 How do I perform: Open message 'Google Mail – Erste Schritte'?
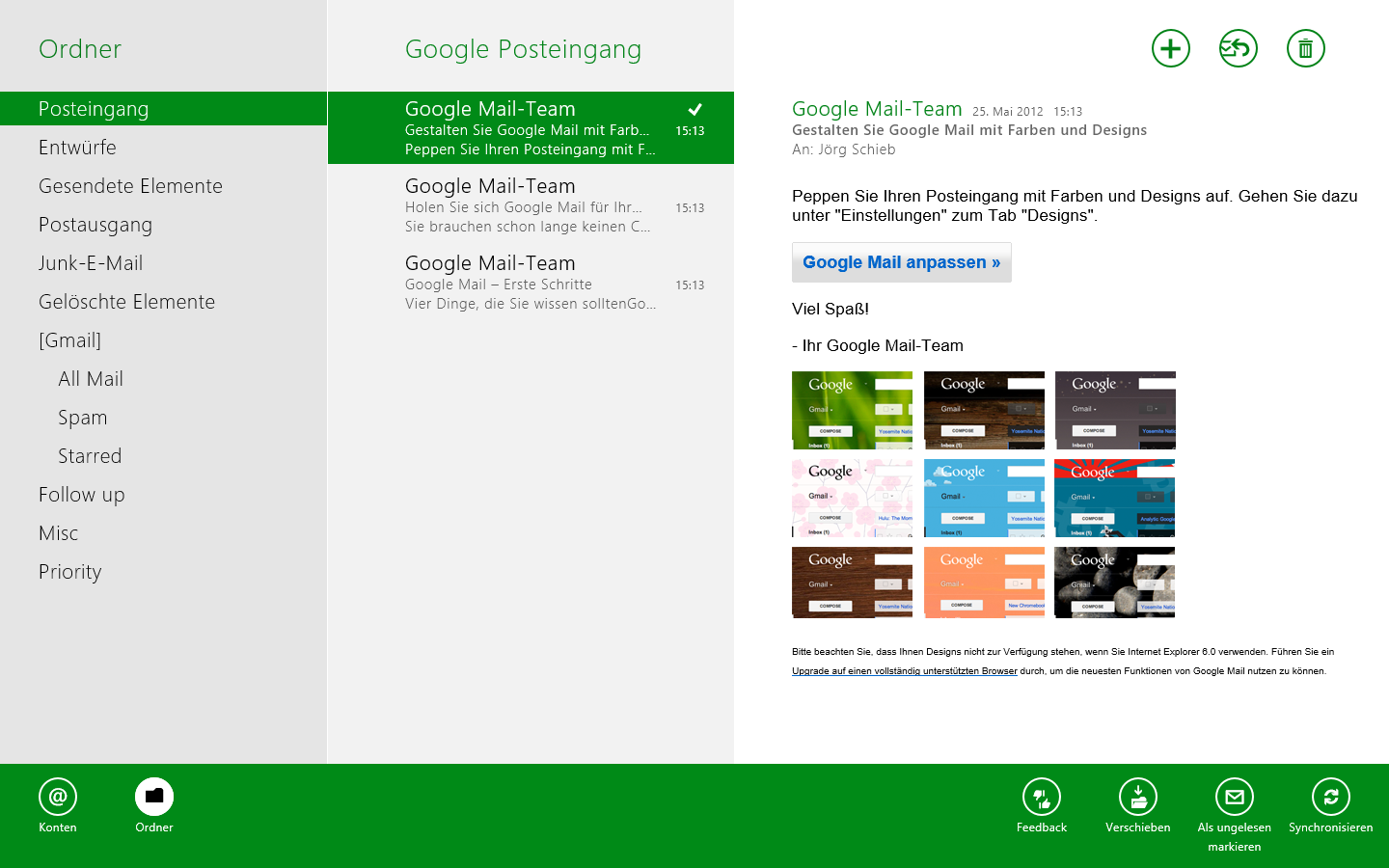click(531, 283)
